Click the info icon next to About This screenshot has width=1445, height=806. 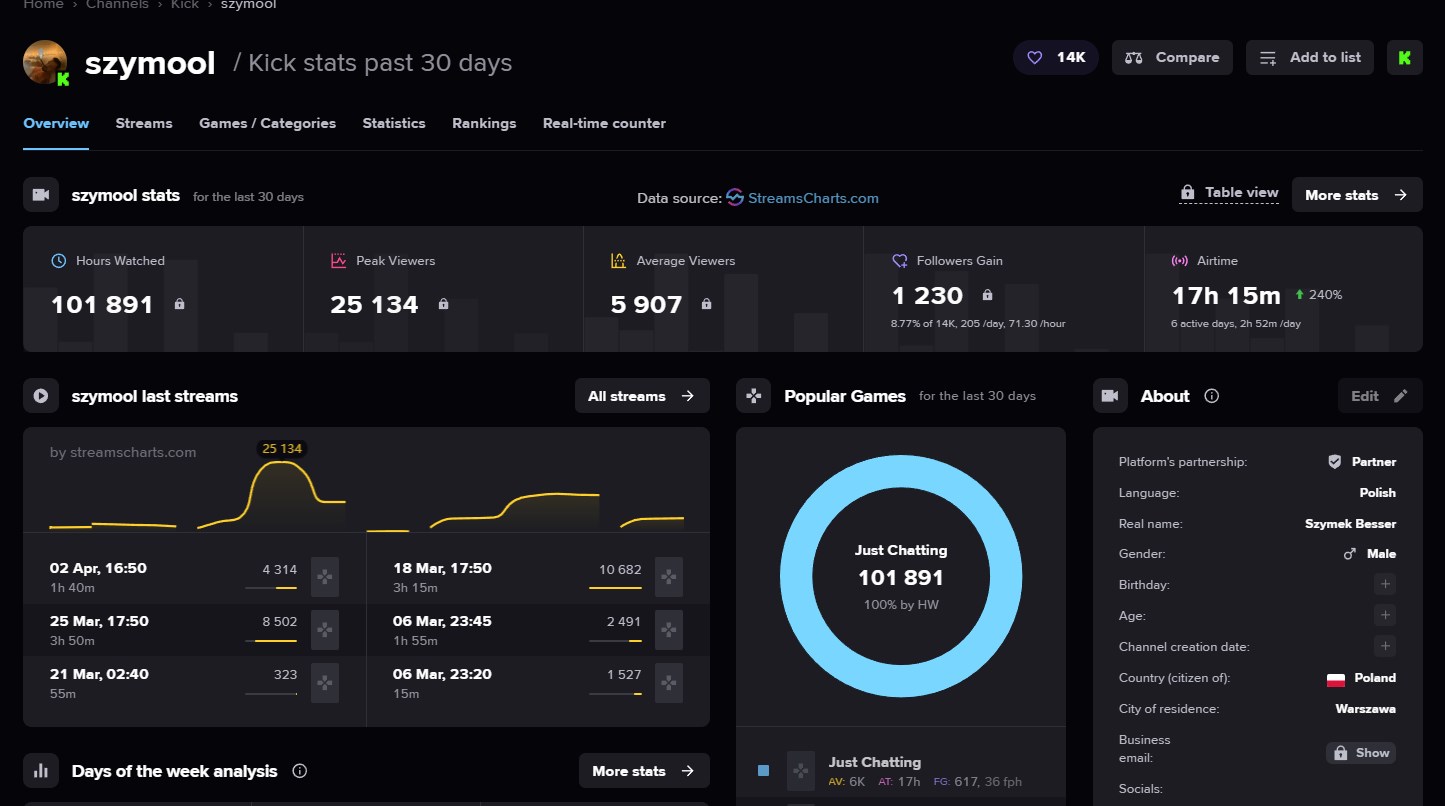(1211, 396)
